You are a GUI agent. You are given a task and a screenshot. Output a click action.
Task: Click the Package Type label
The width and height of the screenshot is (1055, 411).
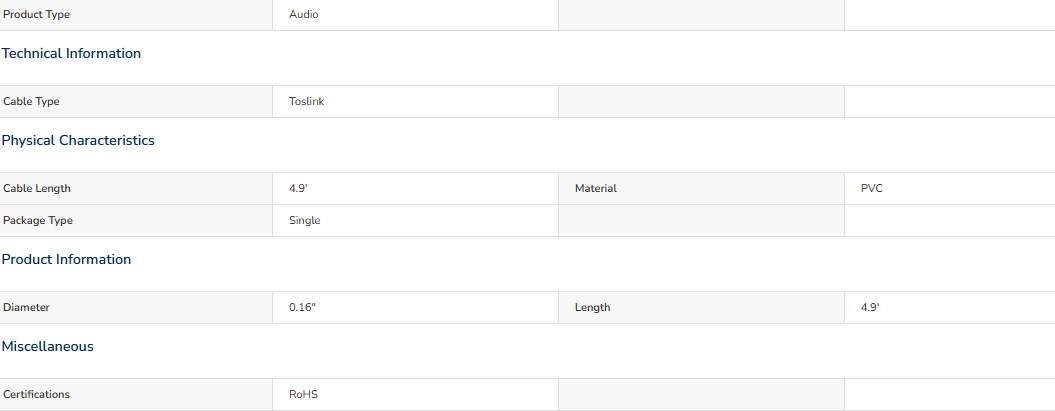(38, 221)
